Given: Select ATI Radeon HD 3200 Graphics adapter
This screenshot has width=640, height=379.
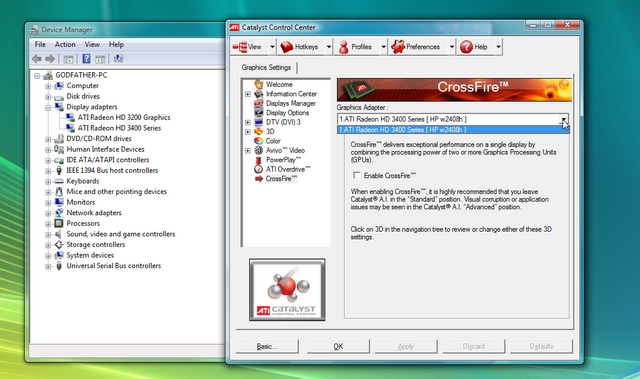Looking at the screenshot, I should [x=124, y=117].
